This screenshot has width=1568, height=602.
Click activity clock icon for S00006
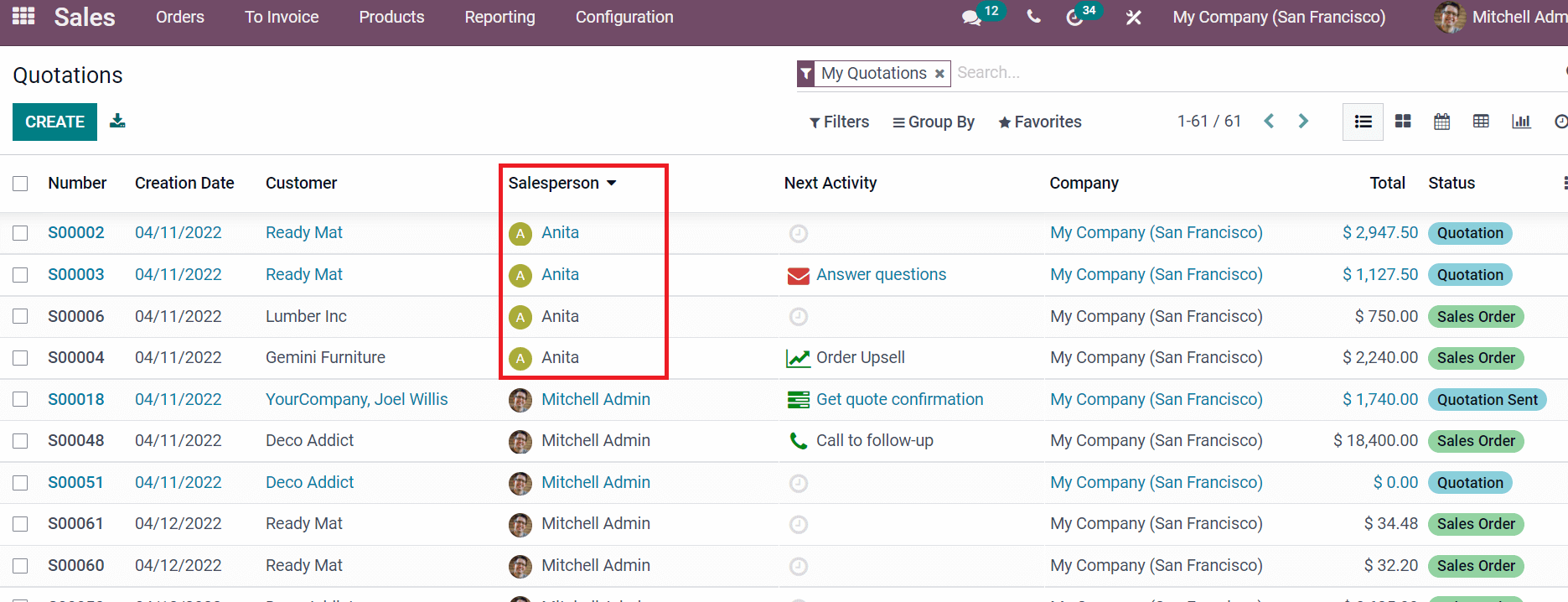point(799,316)
